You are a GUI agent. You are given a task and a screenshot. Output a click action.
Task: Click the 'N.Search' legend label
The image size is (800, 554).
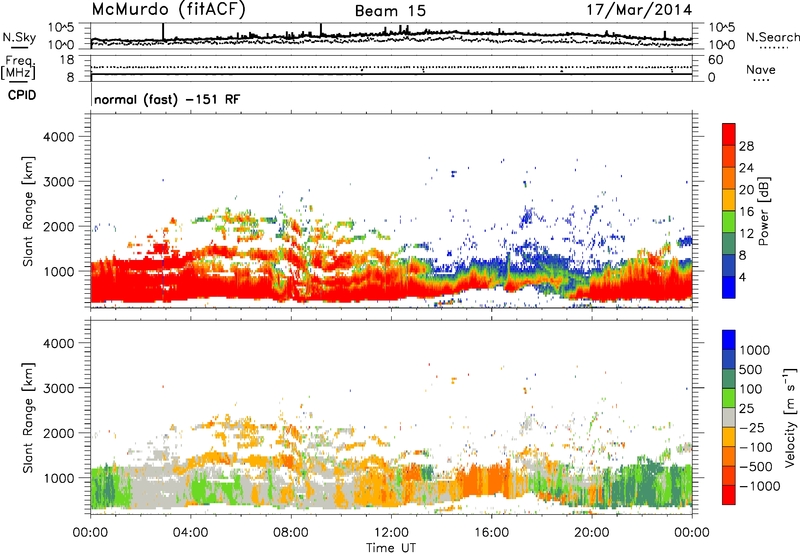click(x=772, y=37)
